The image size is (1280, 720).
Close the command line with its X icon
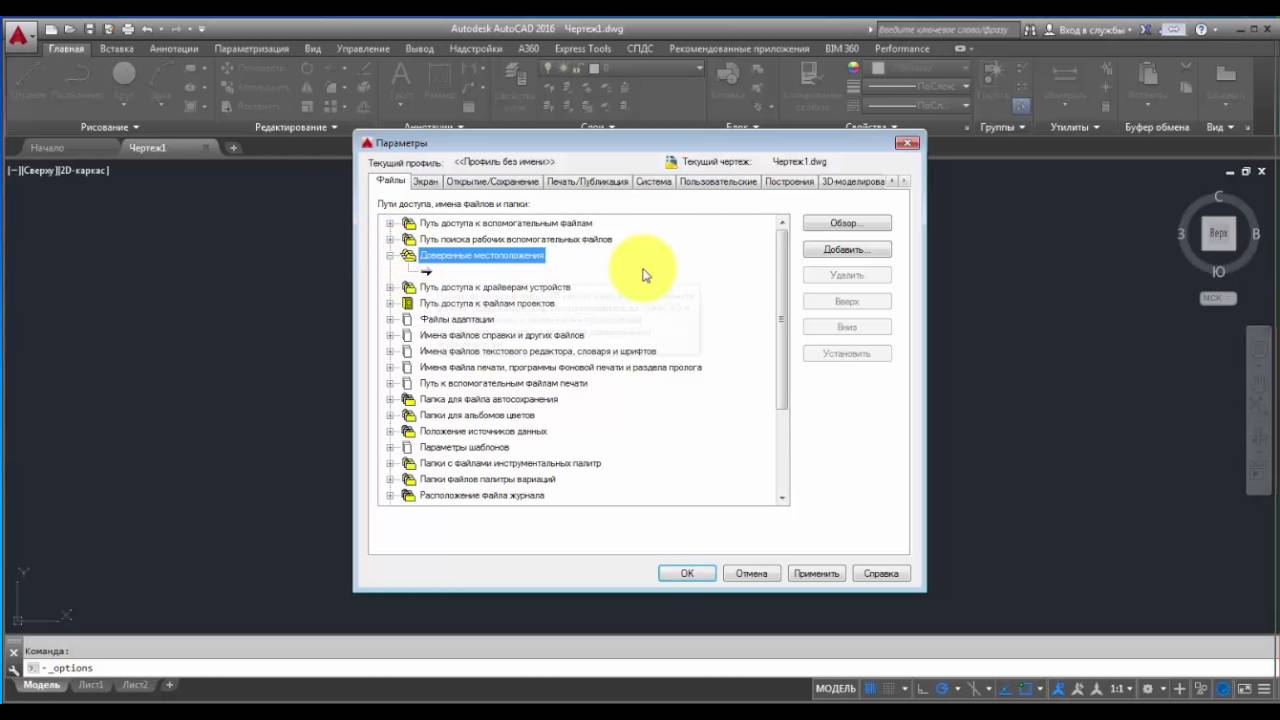click(14, 652)
